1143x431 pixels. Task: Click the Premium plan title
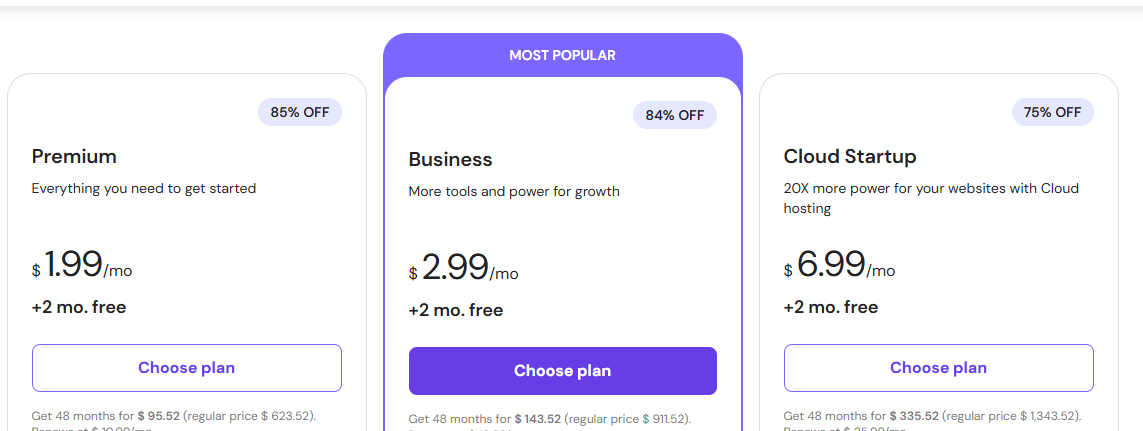(74, 156)
